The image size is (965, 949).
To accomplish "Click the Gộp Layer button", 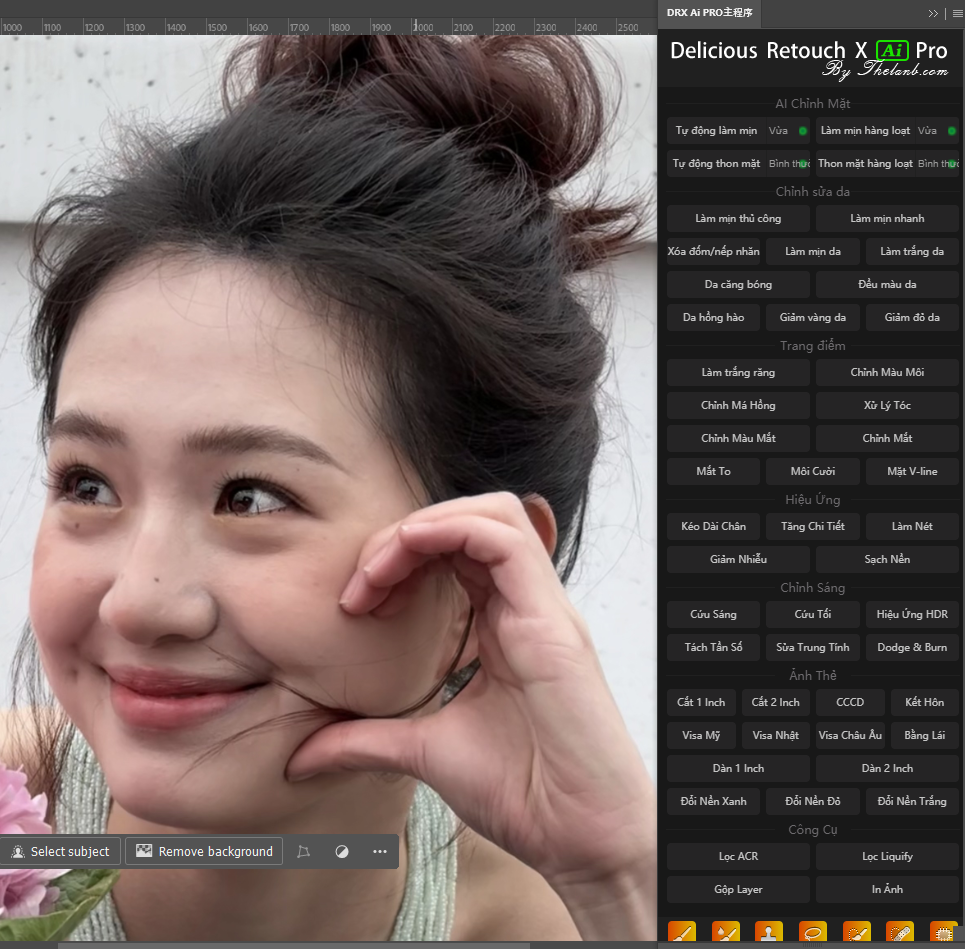I will (738, 889).
